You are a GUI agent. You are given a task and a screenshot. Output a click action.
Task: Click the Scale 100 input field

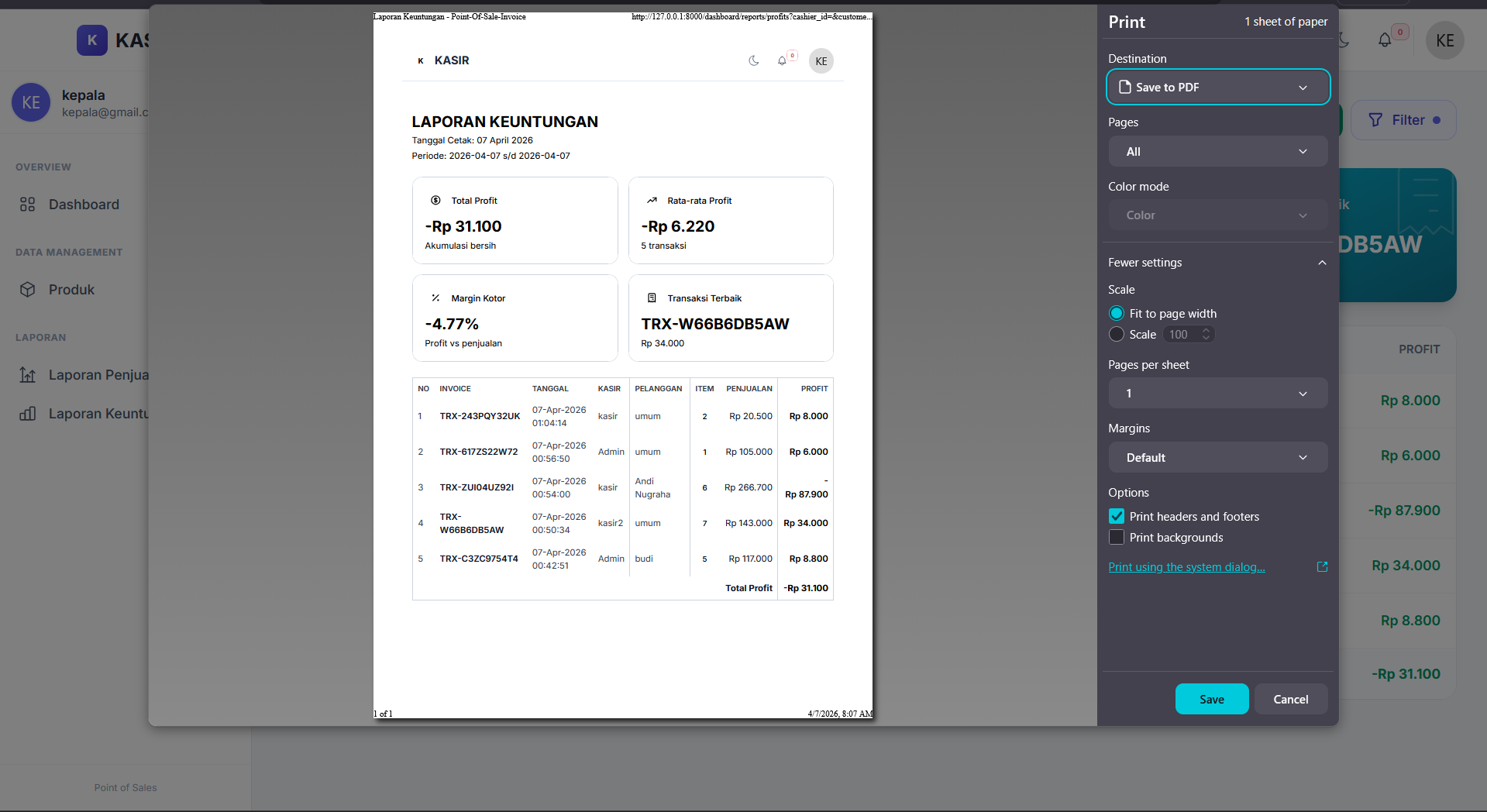[1189, 334]
